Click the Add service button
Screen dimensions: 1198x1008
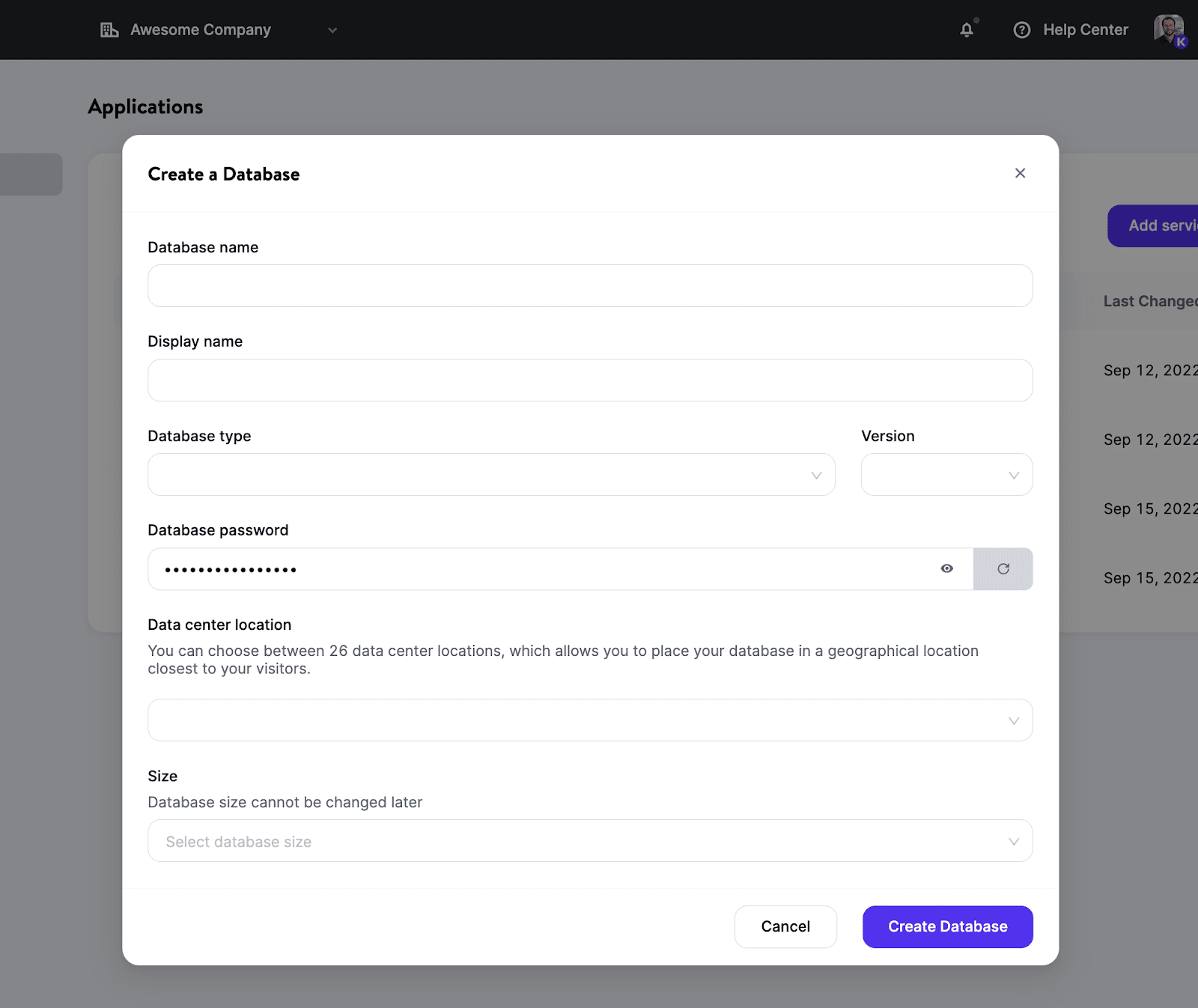click(x=1157, y=225)
